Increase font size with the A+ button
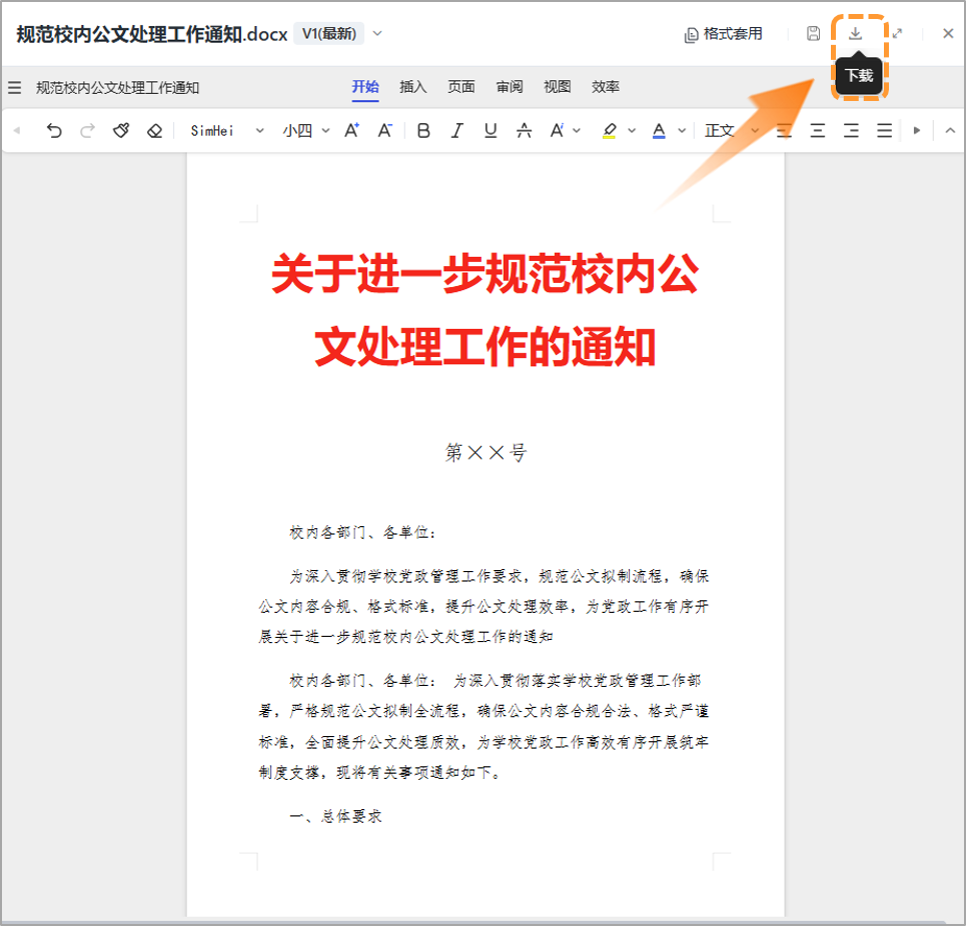 pos(351,130)
